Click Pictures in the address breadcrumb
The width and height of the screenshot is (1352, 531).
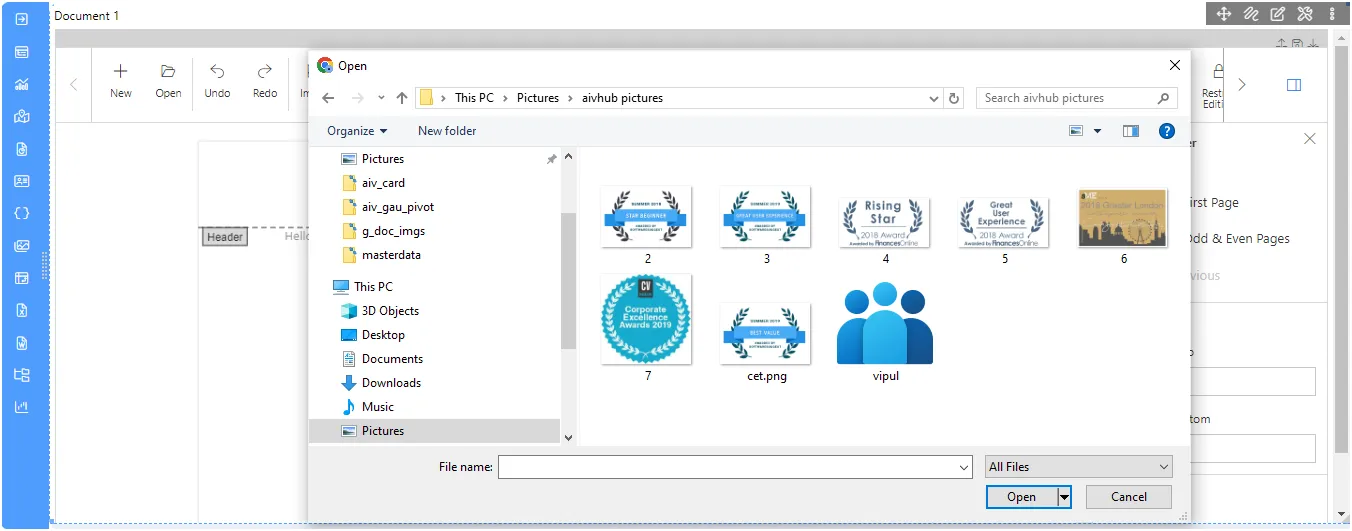538,98
